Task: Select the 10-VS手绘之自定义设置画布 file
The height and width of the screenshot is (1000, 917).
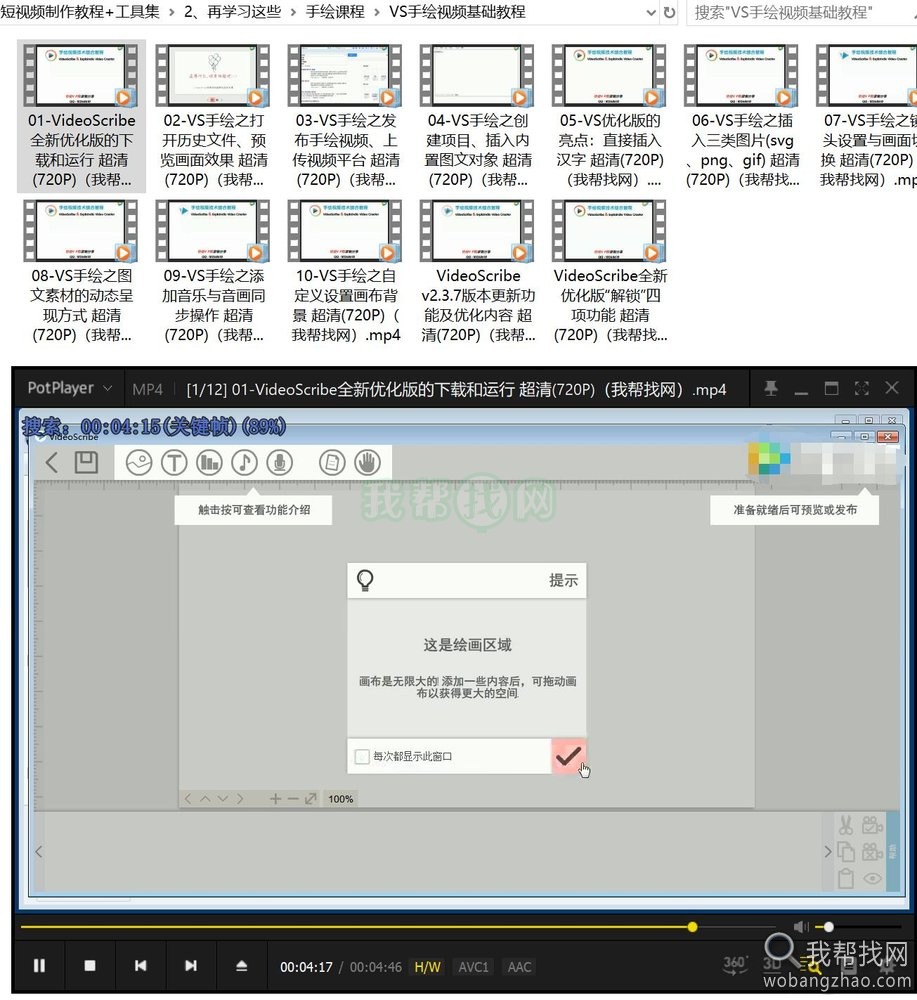Action: [x=346, y=271]
